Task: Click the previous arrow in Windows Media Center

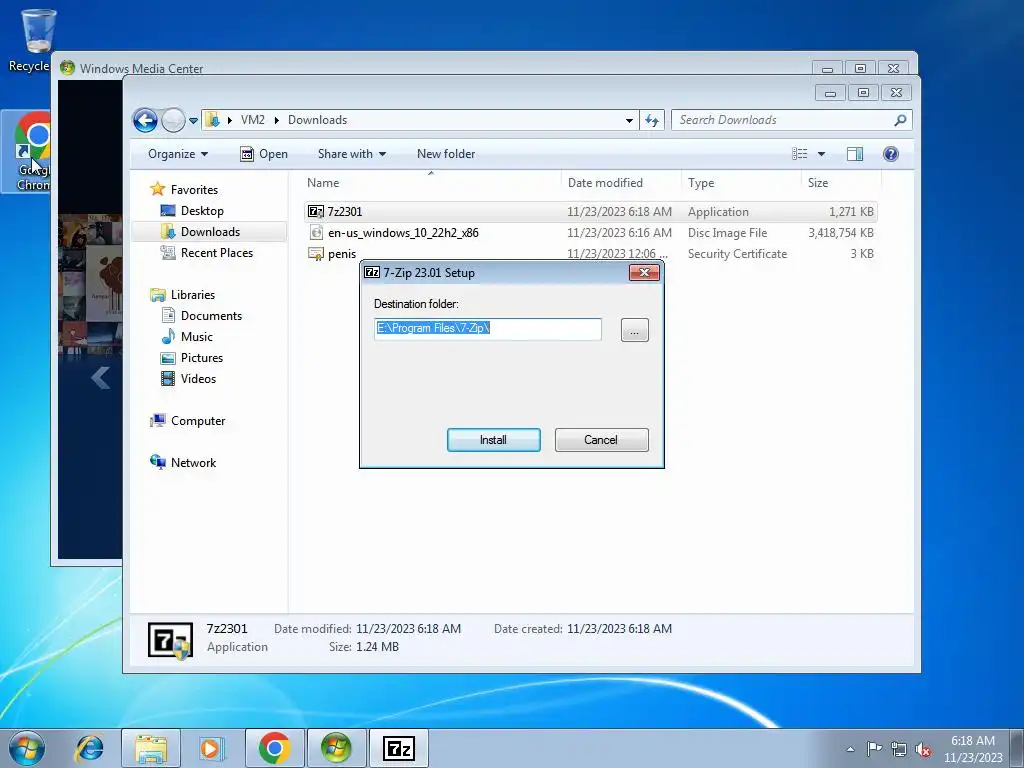Action: 101,377
